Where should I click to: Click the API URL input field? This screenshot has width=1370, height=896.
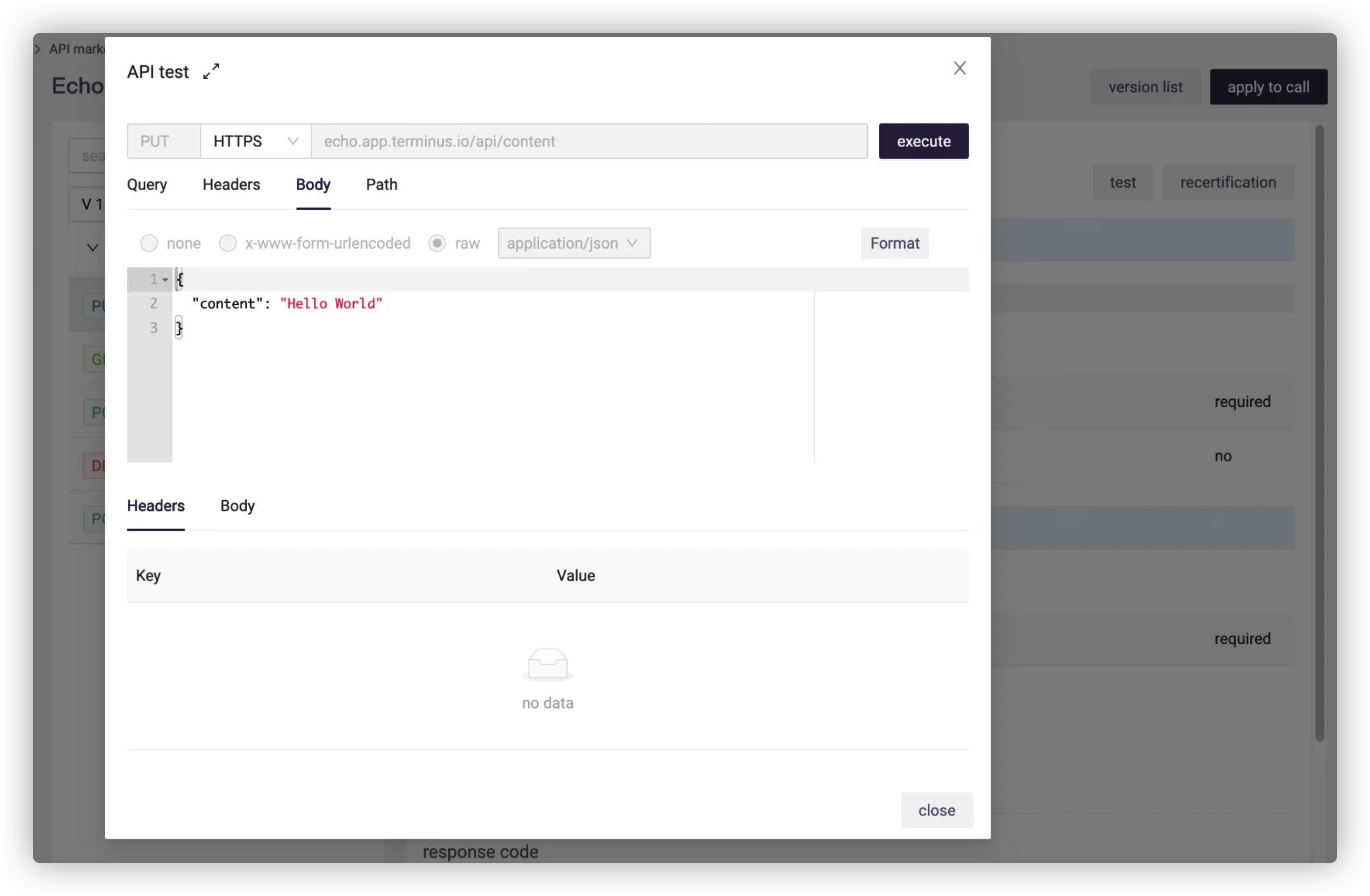(x=589, y=141)
